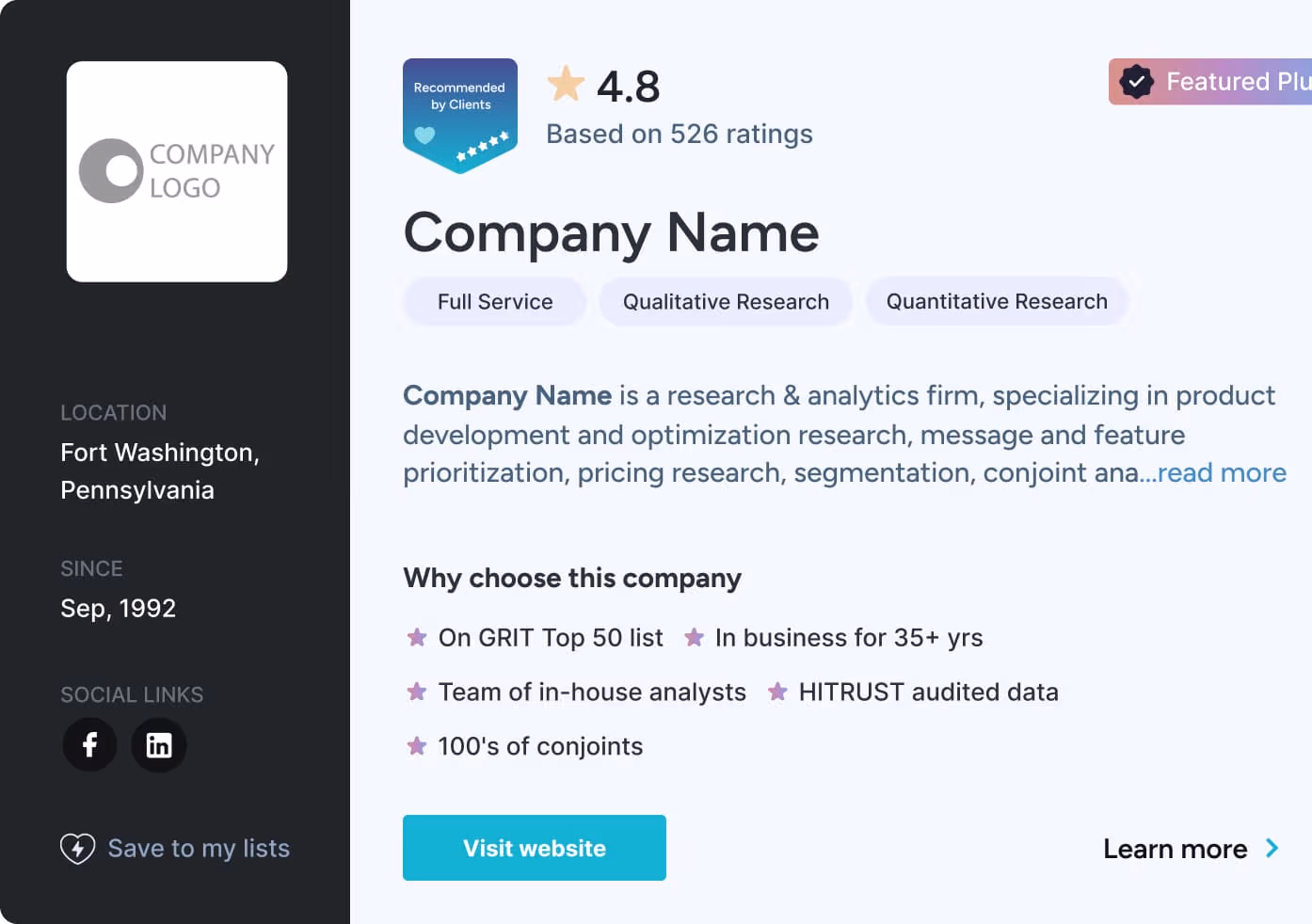
Task: Click the heart bolt save icon
Action: point(77,849)
